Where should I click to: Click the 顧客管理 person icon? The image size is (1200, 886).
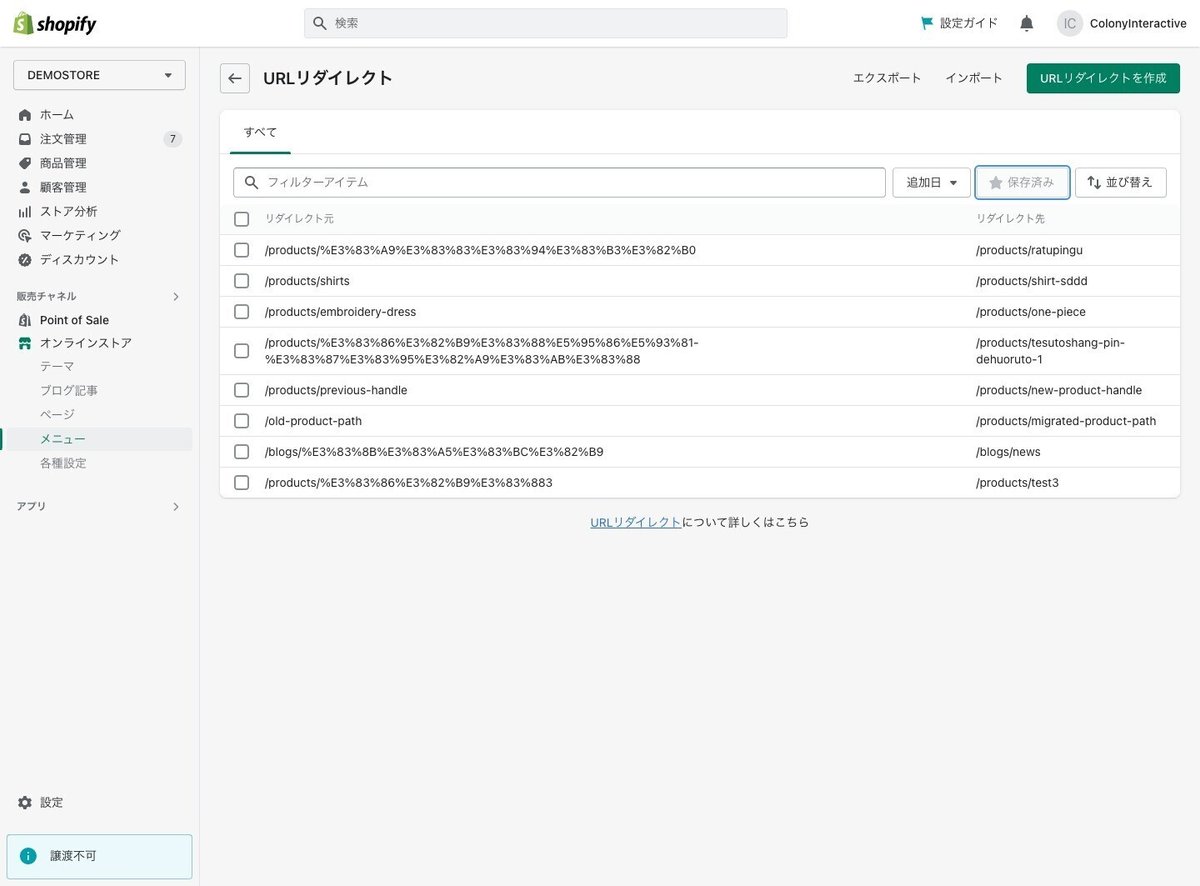[x=25, y=187]
